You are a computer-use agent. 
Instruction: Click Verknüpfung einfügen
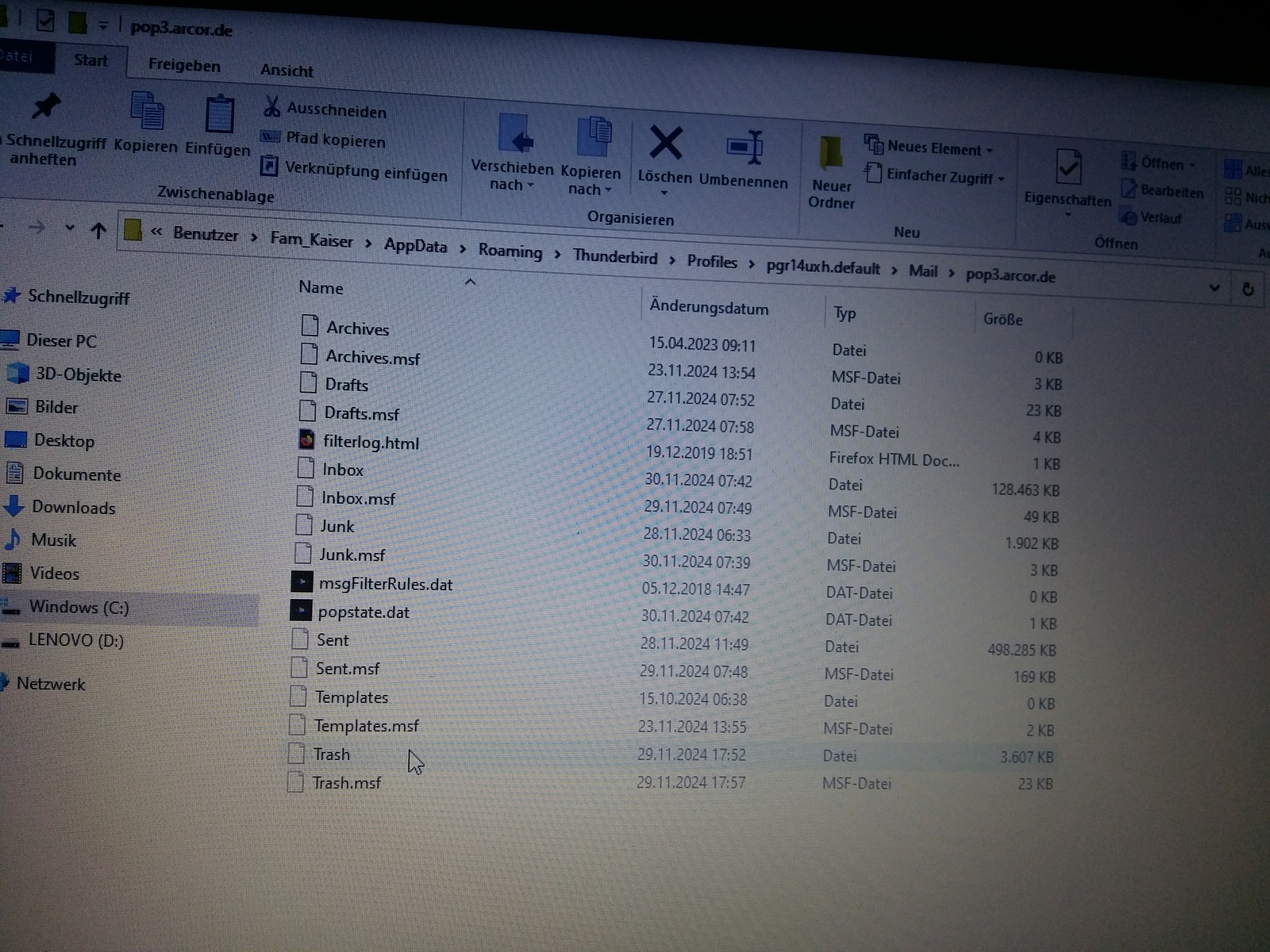pyautogui.click(x=354, y=170)
